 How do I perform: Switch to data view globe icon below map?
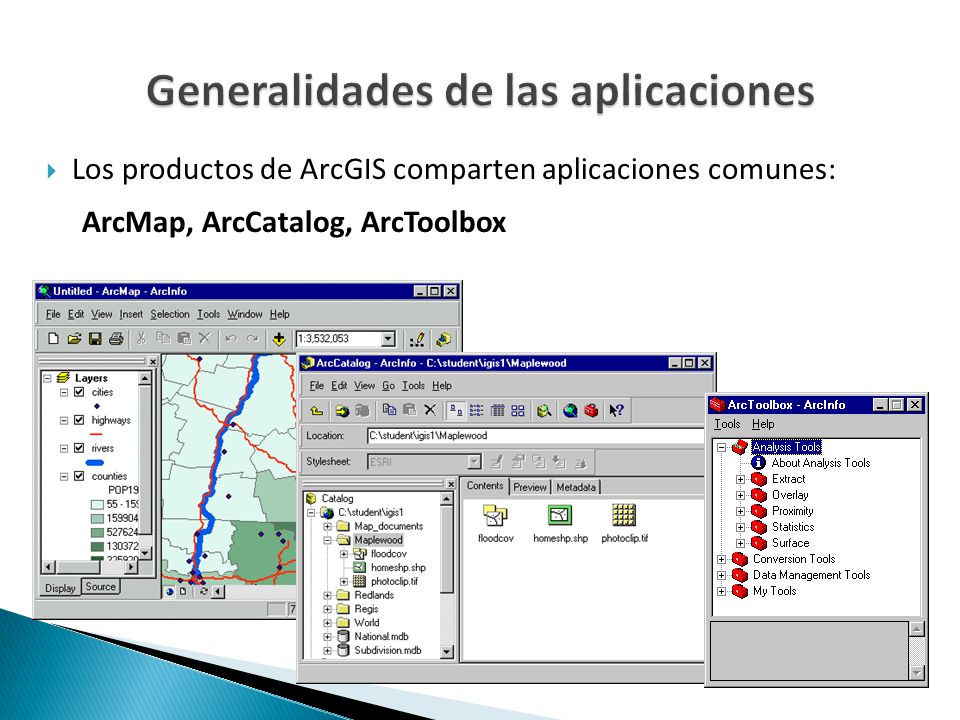pyautogui.click(x=170, y=591)
